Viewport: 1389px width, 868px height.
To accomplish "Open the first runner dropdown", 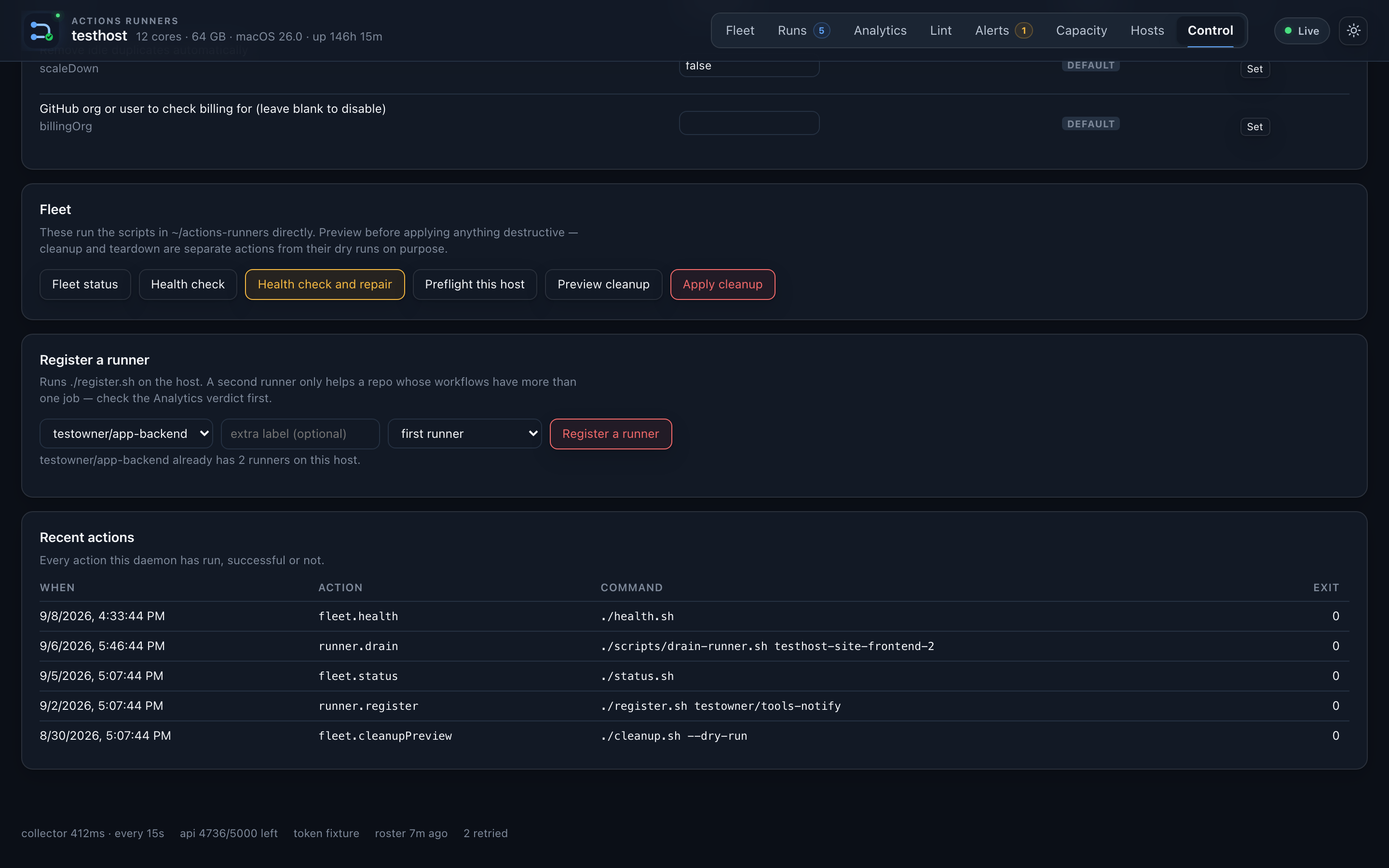I will coord(464,434).
